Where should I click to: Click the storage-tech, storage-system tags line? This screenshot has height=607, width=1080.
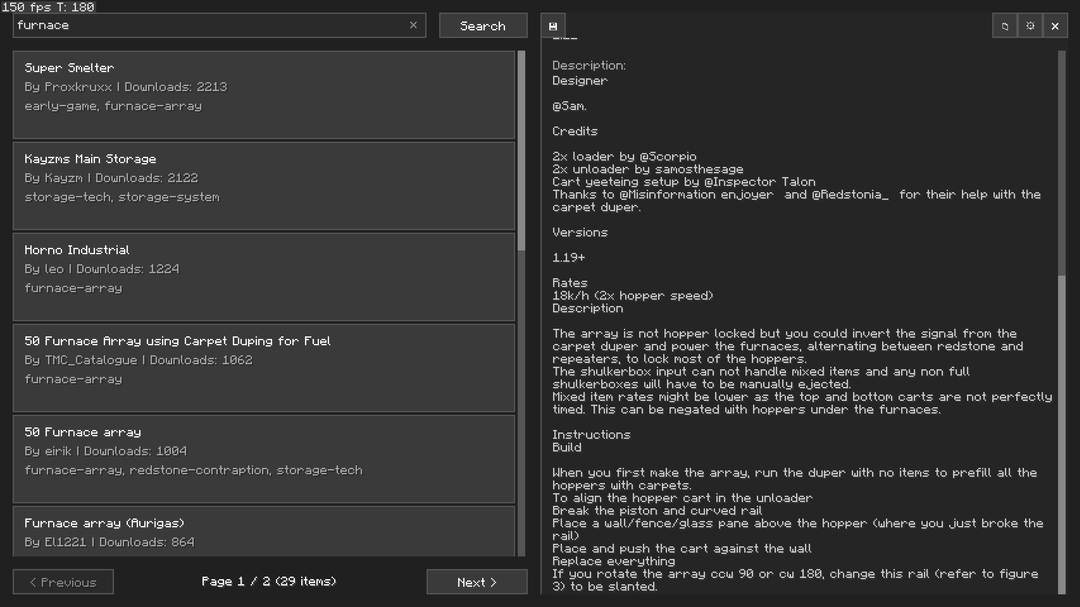tap(122, 197)
